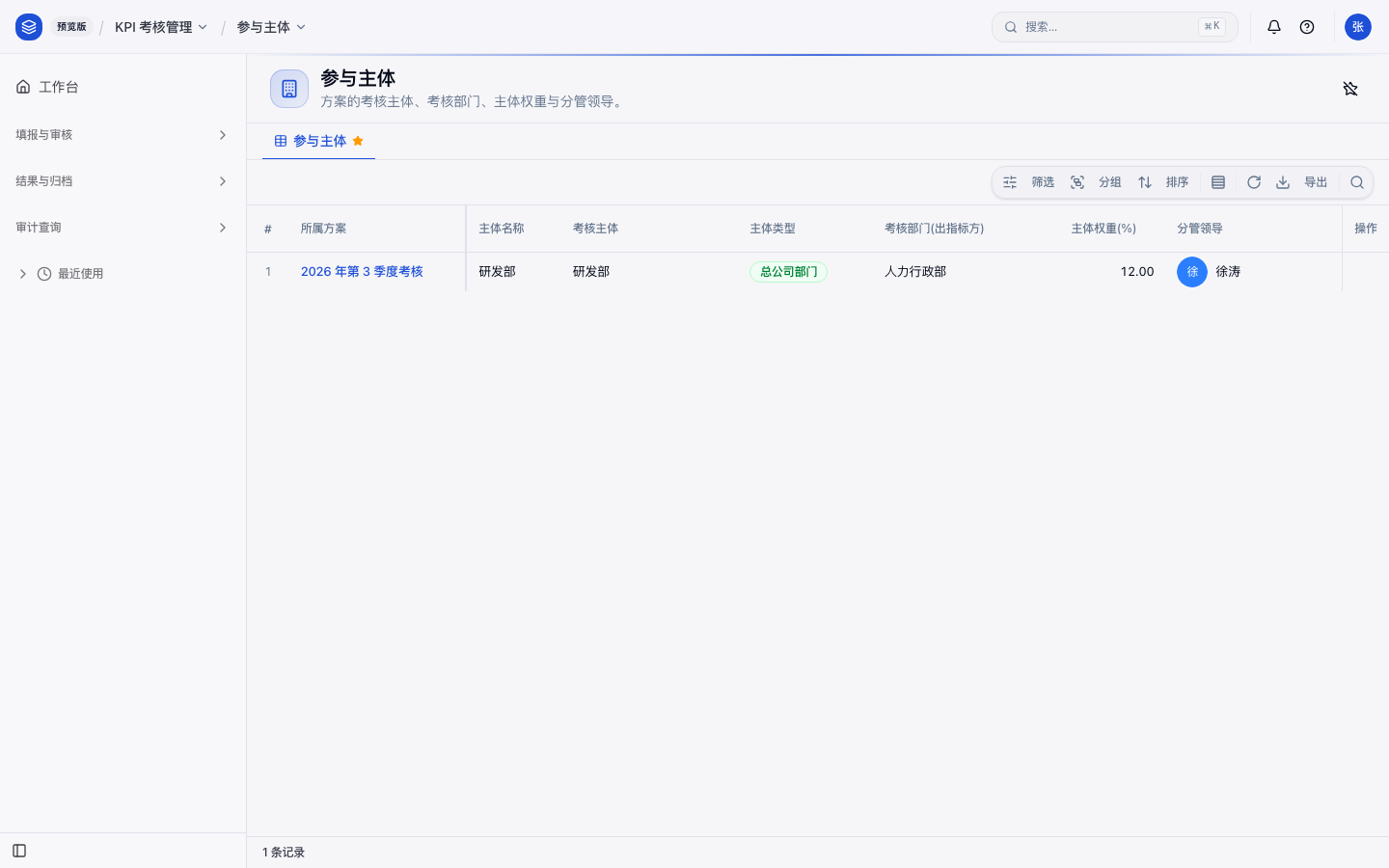
Task: Open the 2026 年第 3 季度考核 link
Action: click(x=362, y=272)
